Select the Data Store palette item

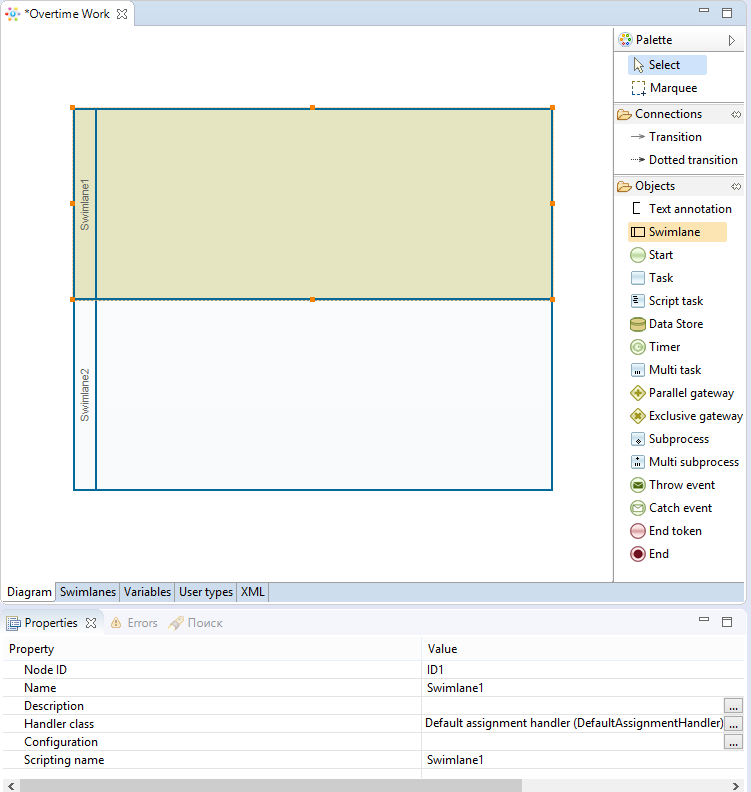(674, 324)
